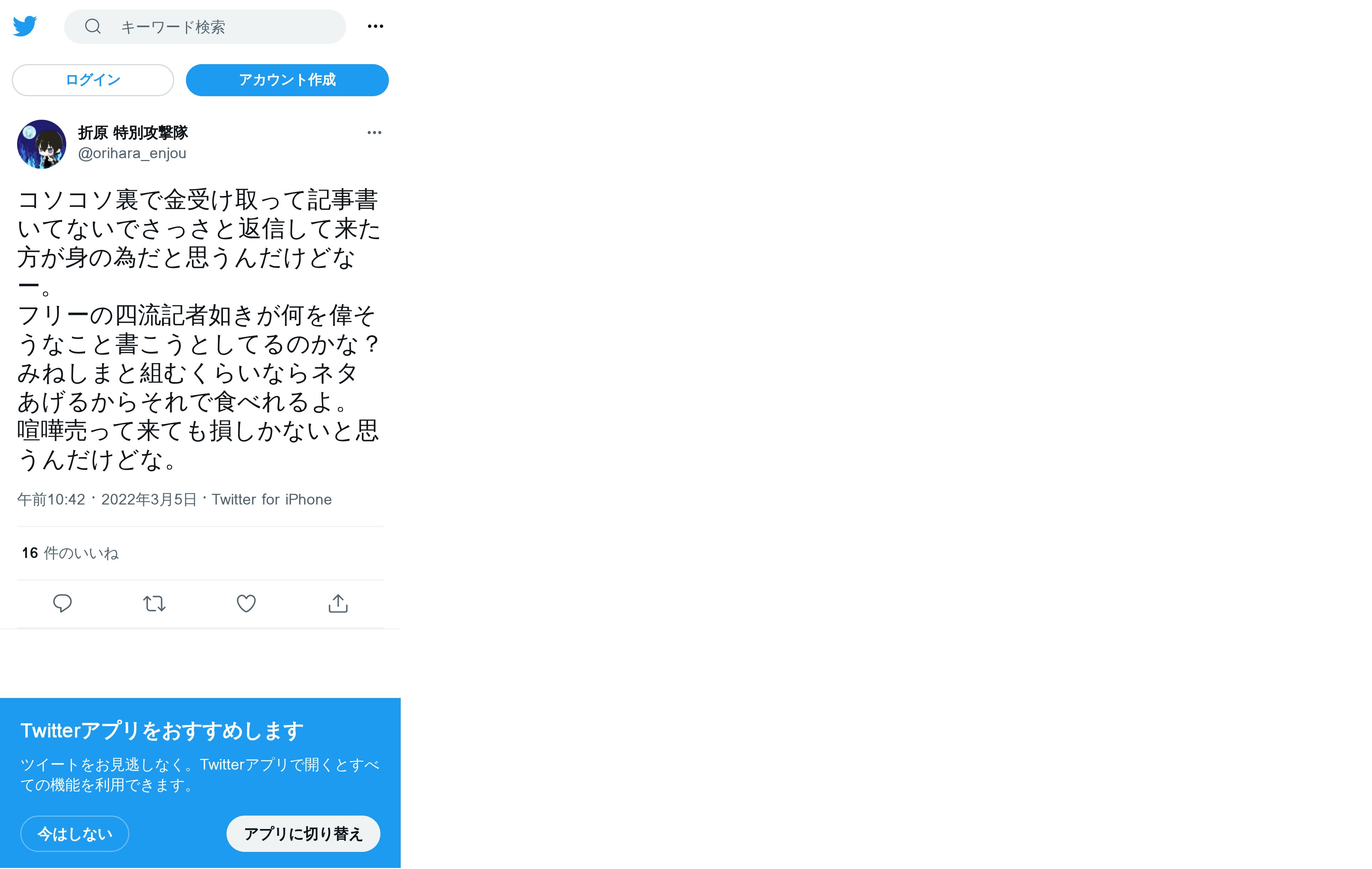Open the 午前10:42 2022年3月5日 timestamp
This screenshot has width=1372, height=869.
[107, 500]
